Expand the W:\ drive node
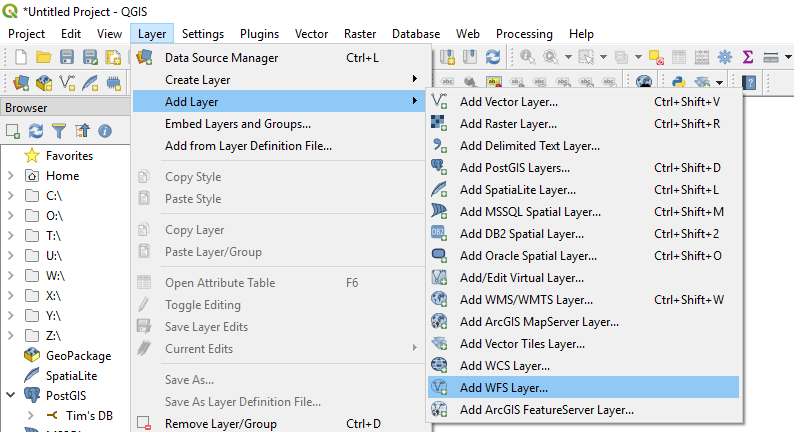Image resolution: width=794 pixels, height=432 pixels. click(11, 276)
